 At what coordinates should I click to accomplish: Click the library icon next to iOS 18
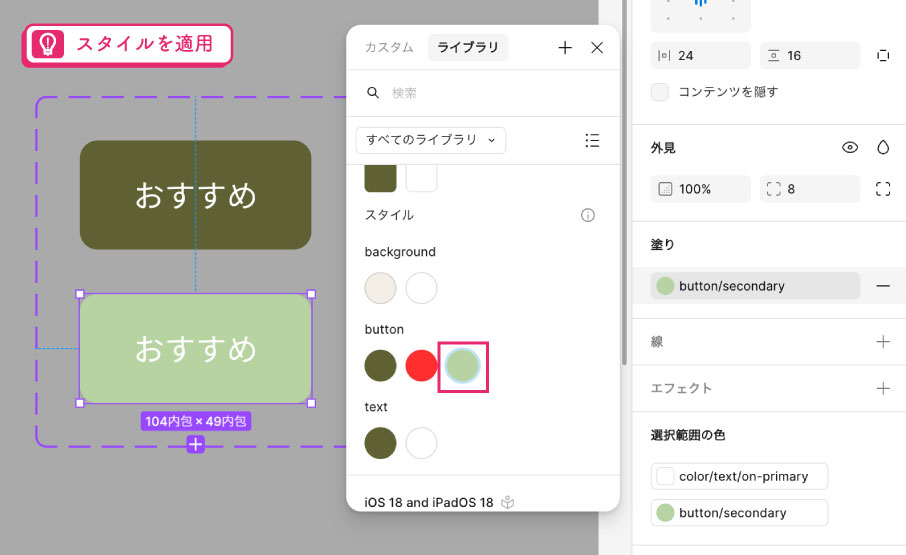507,502
